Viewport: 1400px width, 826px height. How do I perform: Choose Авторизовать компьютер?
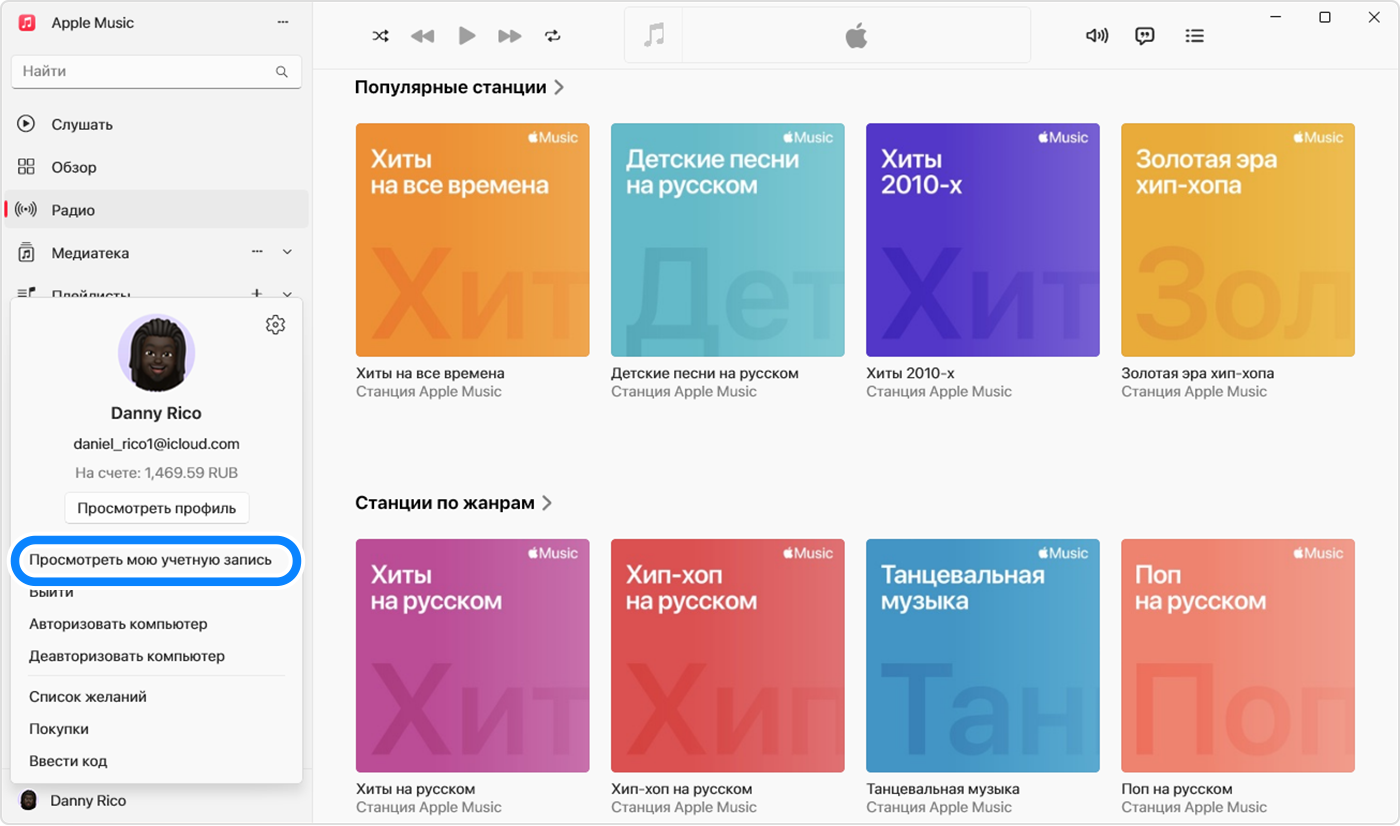[x=118, y=624]
